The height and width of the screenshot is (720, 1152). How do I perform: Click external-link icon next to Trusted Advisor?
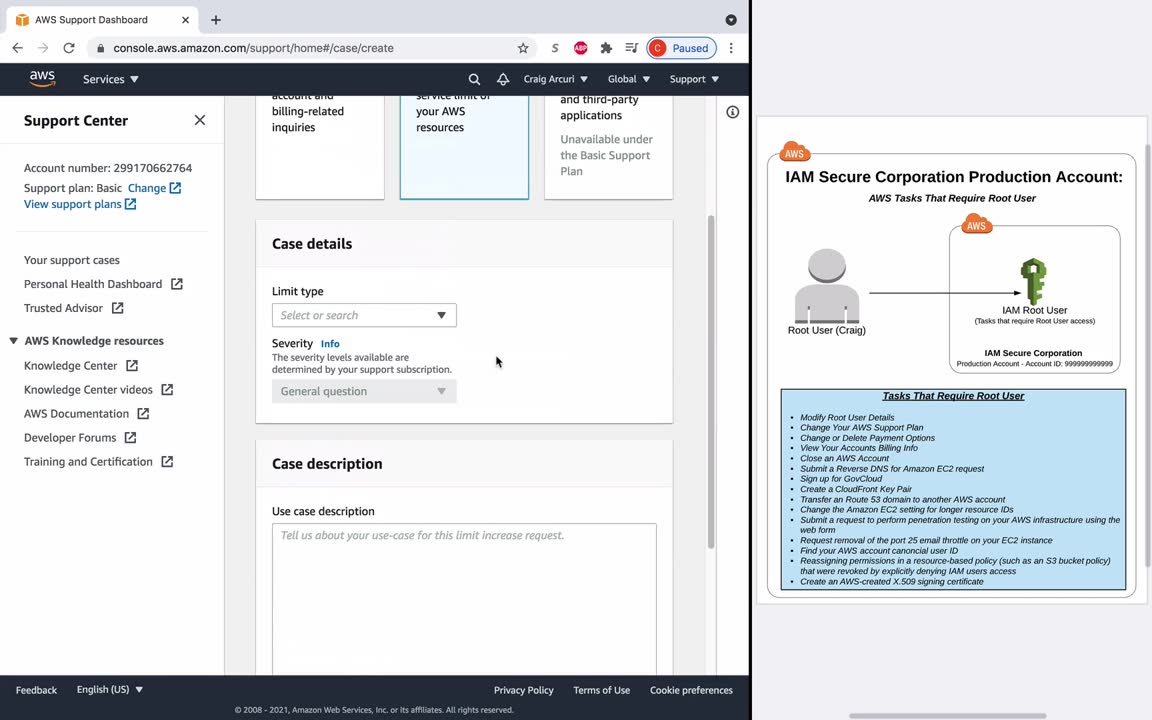point(118,308)
